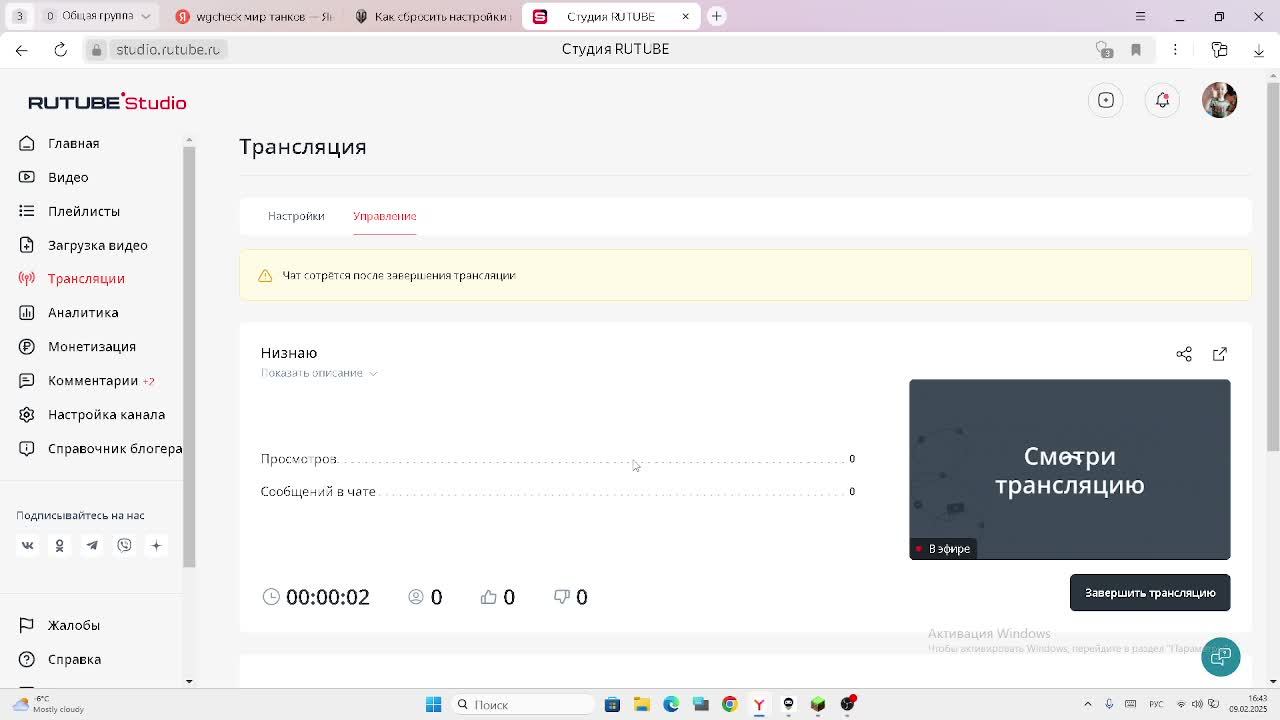
Task: Open the user profile avatar
Action: [x=1219, y=100]
